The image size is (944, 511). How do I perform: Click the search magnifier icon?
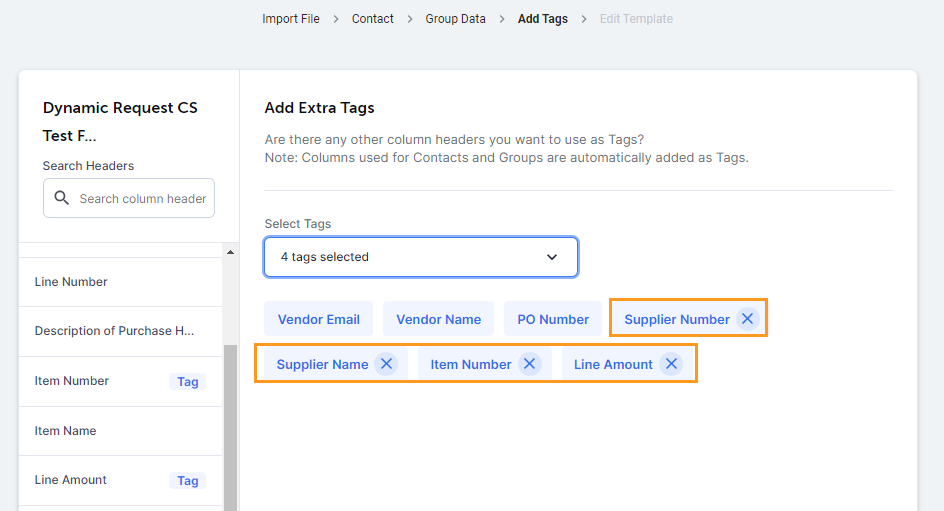pos(62,198)
